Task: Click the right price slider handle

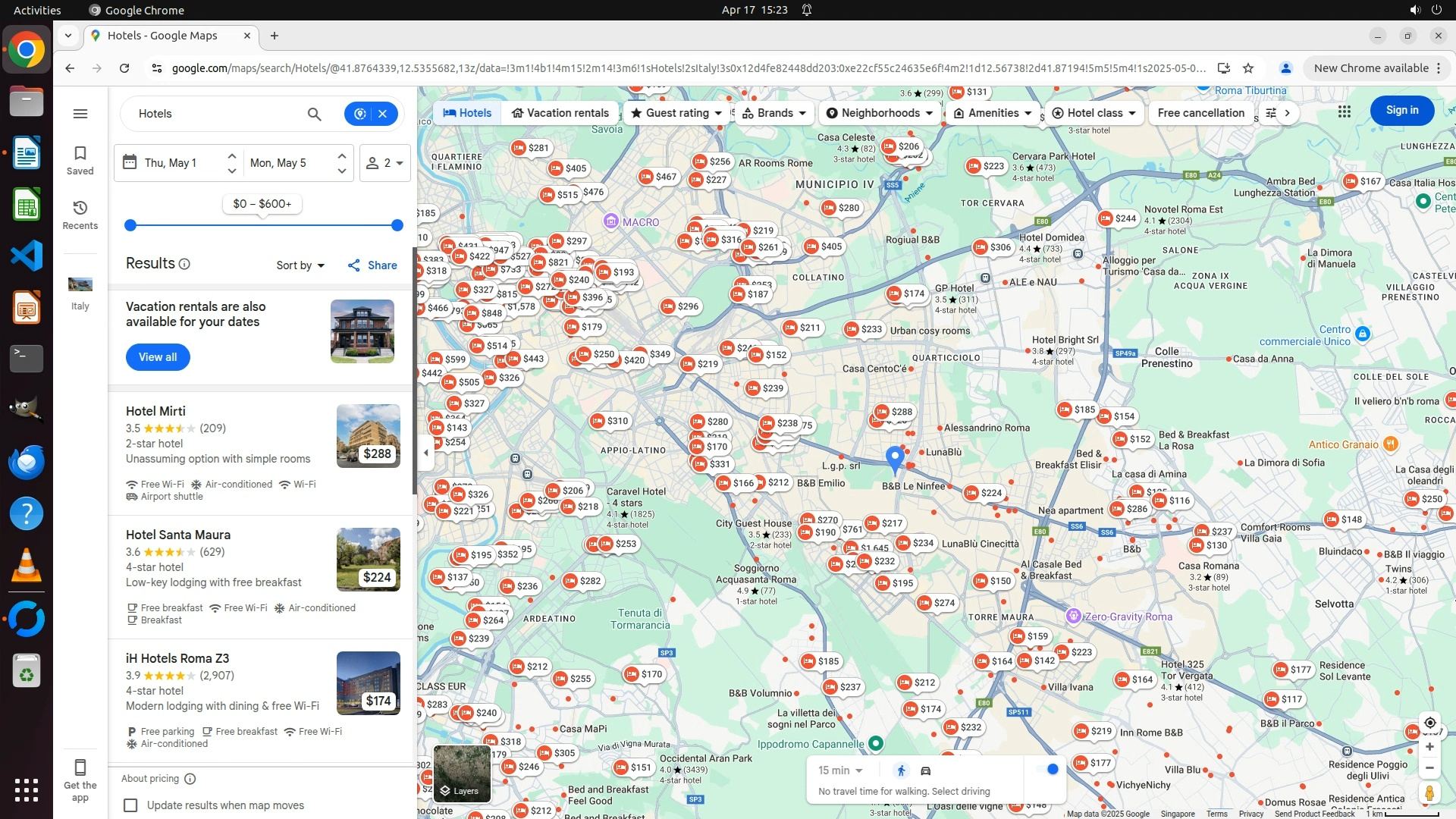Action: click(x=397, y=225)
